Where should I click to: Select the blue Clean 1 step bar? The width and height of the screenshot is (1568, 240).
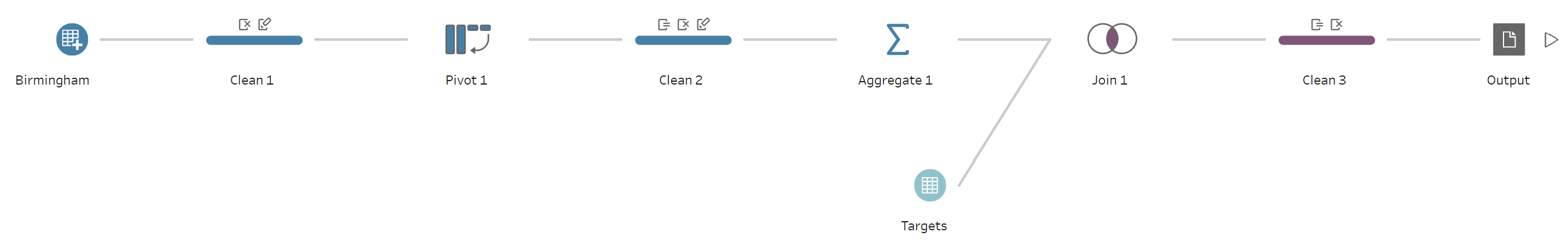[254, 40]
